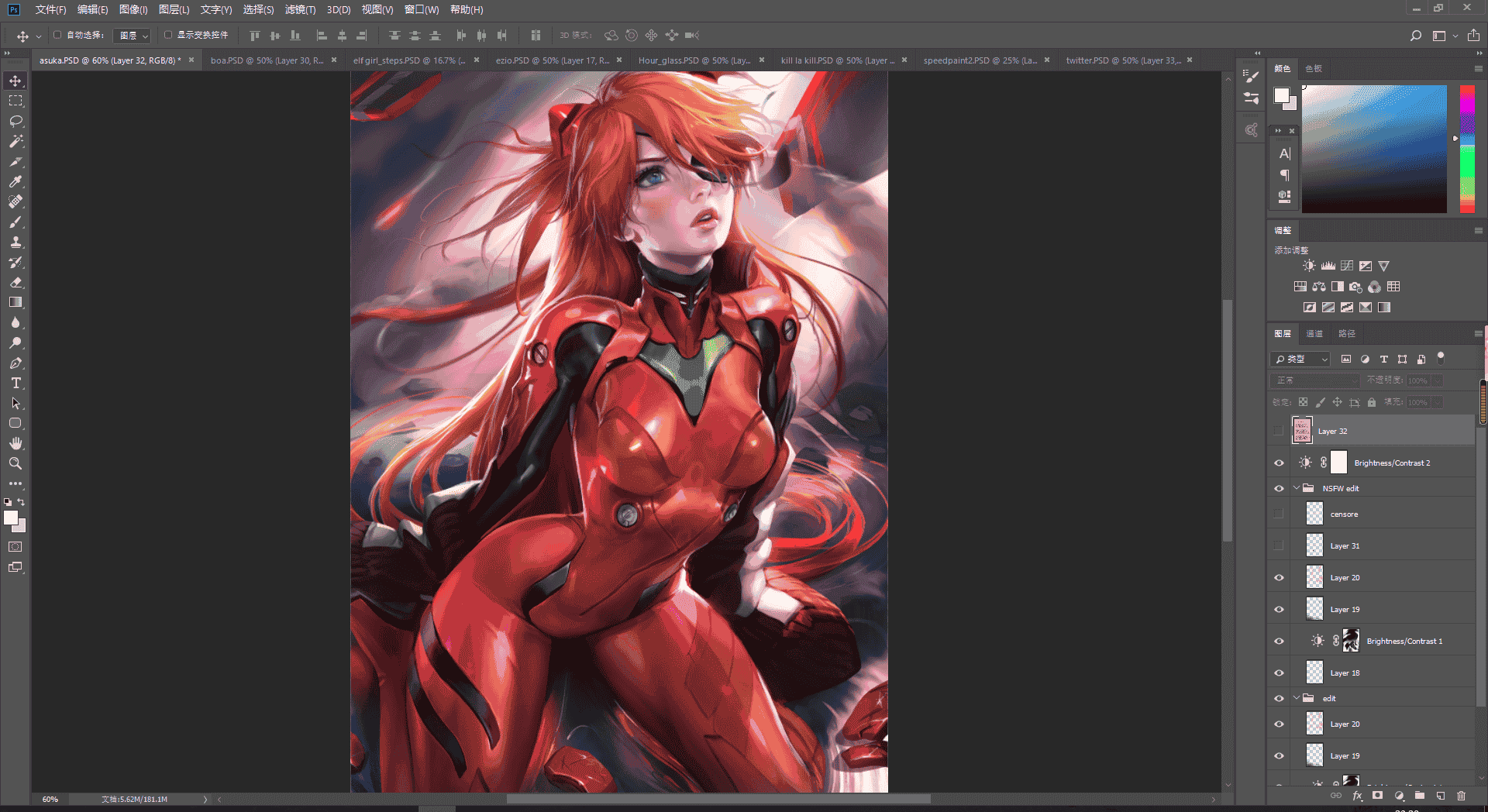This screenshot has height=812, width=1488.
Task: Add a Brightness/Contrast adjustment from Adjustments panel
Action: click(1309, 266)
